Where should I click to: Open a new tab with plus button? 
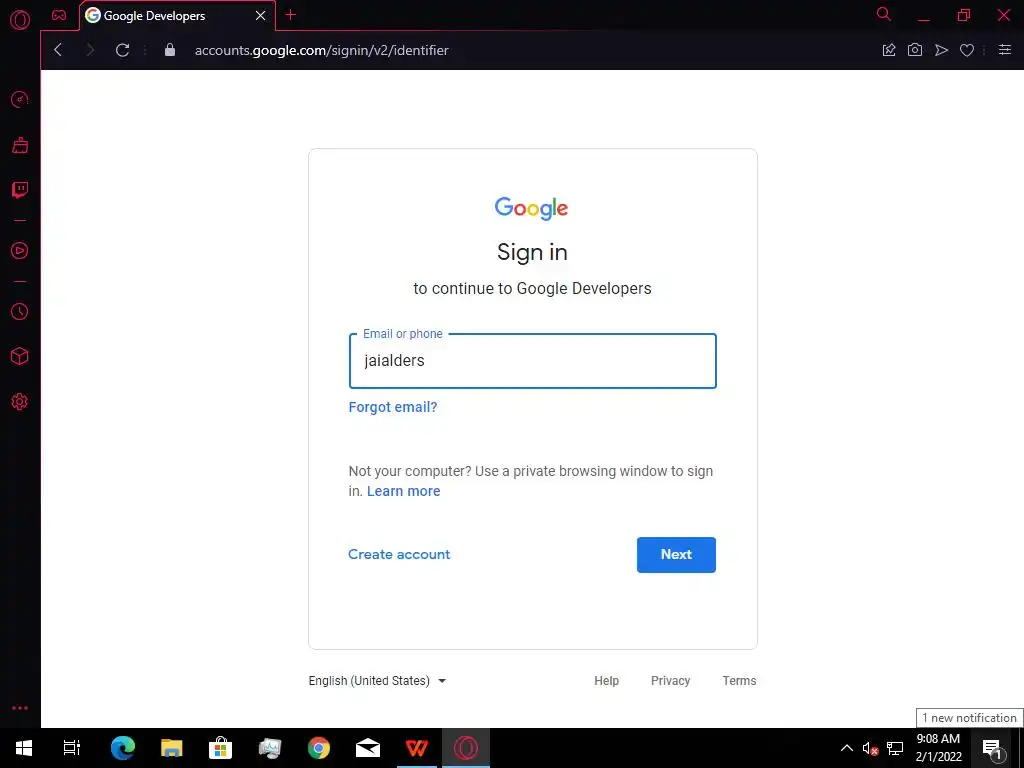[291, 15]
